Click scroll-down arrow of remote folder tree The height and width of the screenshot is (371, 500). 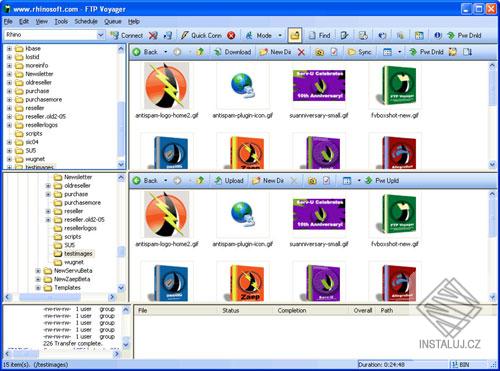pos(121,164)
